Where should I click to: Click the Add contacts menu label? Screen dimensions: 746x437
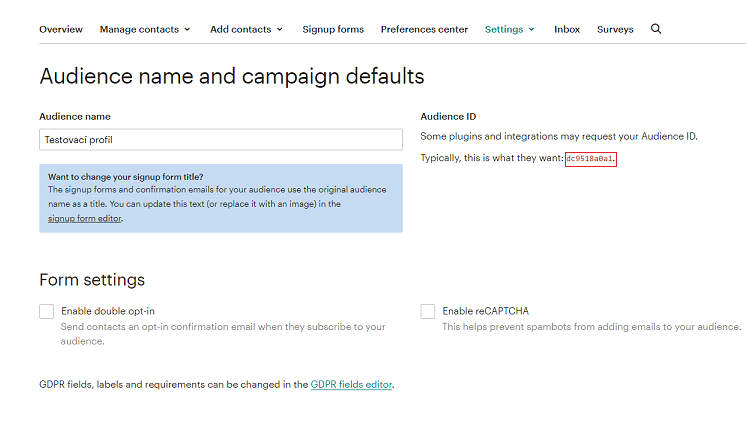coord(241,29)
